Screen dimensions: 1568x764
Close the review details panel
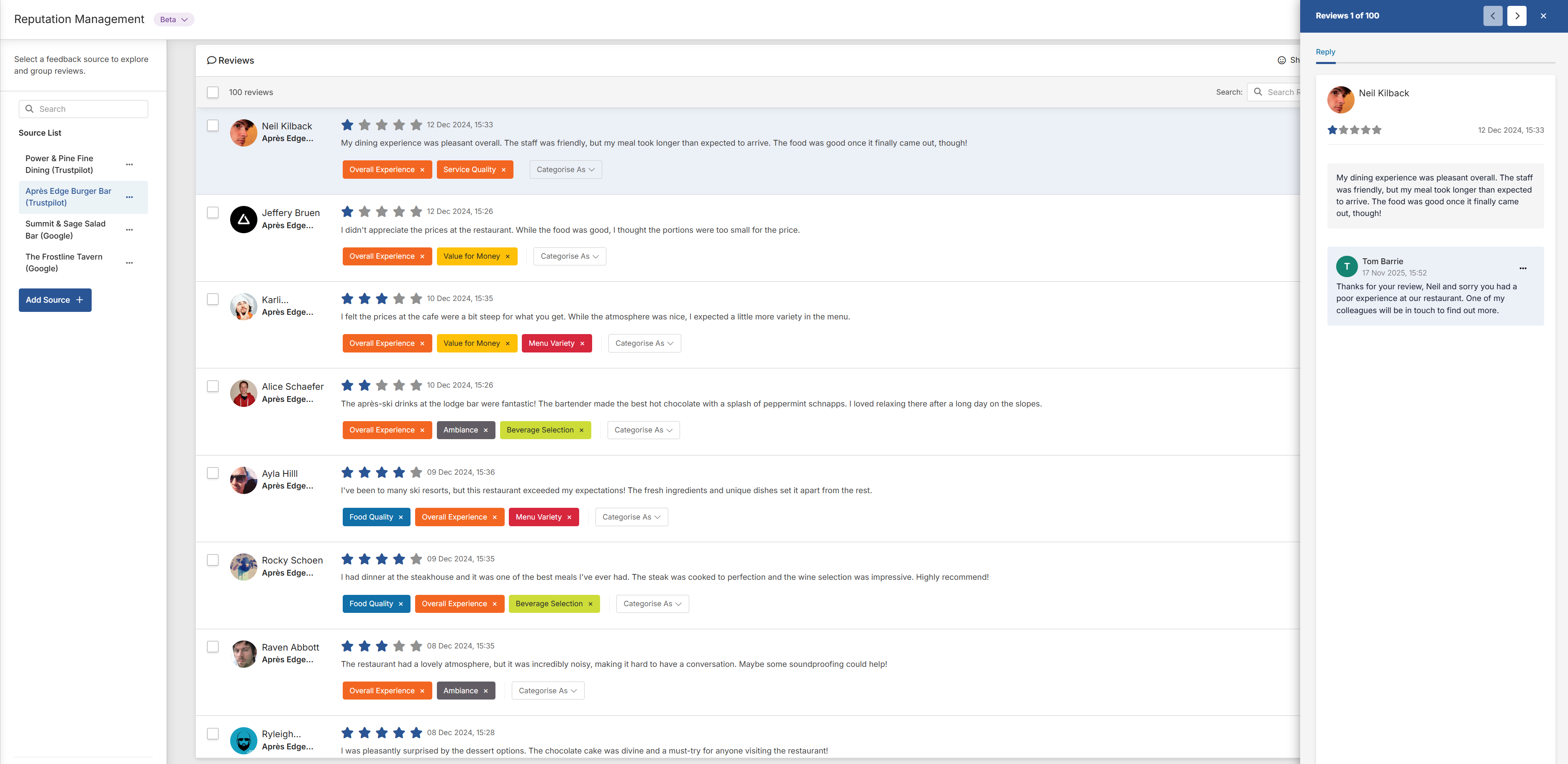click(1543, 16)
